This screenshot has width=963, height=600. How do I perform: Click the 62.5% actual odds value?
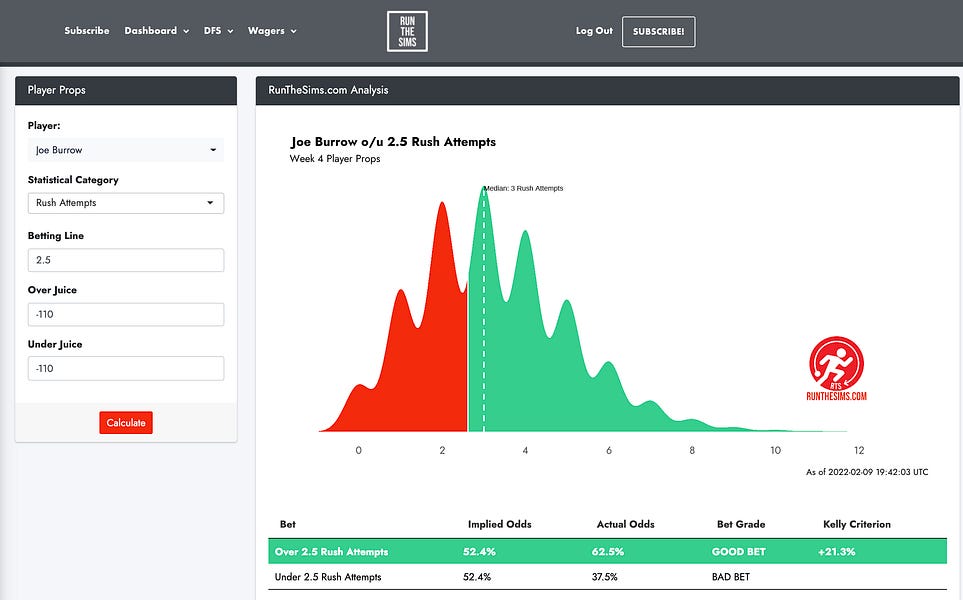click(607, 551)
